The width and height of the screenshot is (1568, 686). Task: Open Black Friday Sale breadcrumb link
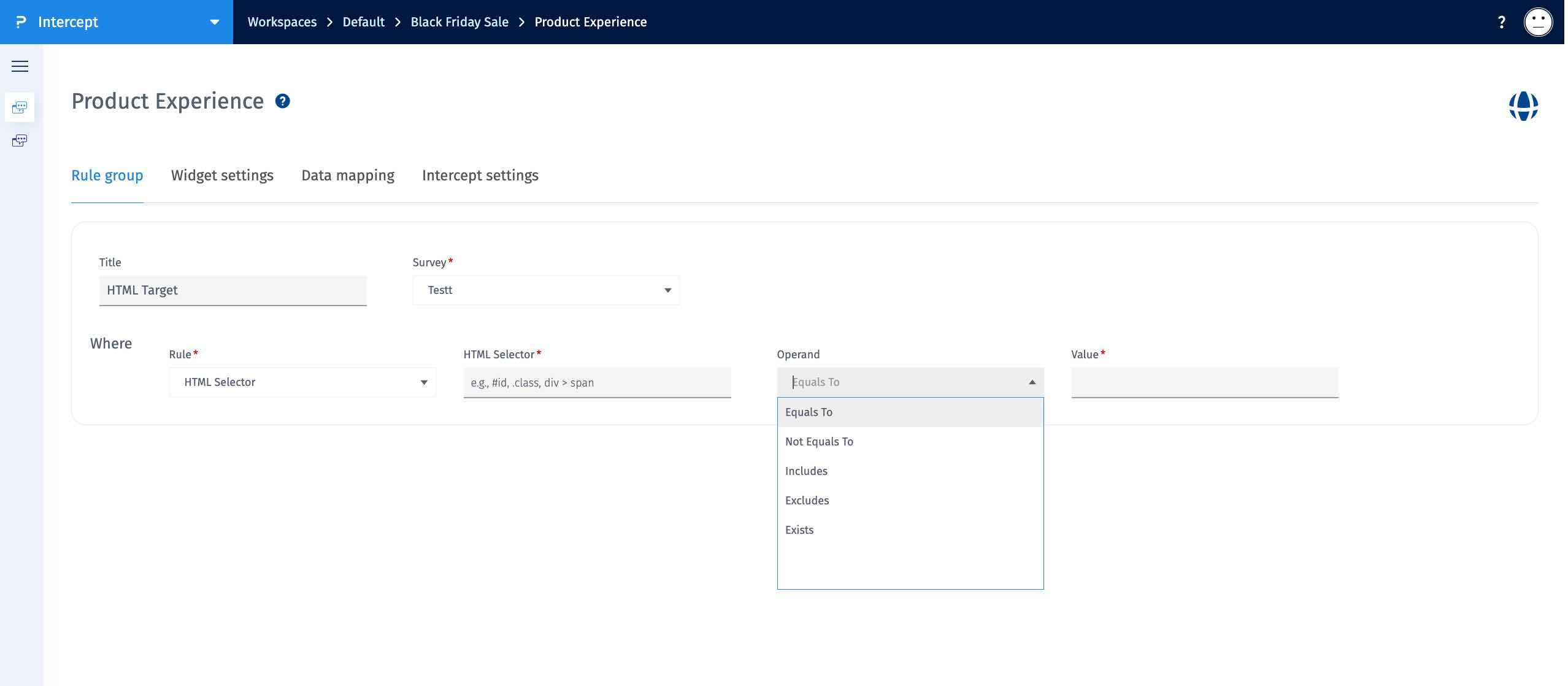click(x=459, y=21)
